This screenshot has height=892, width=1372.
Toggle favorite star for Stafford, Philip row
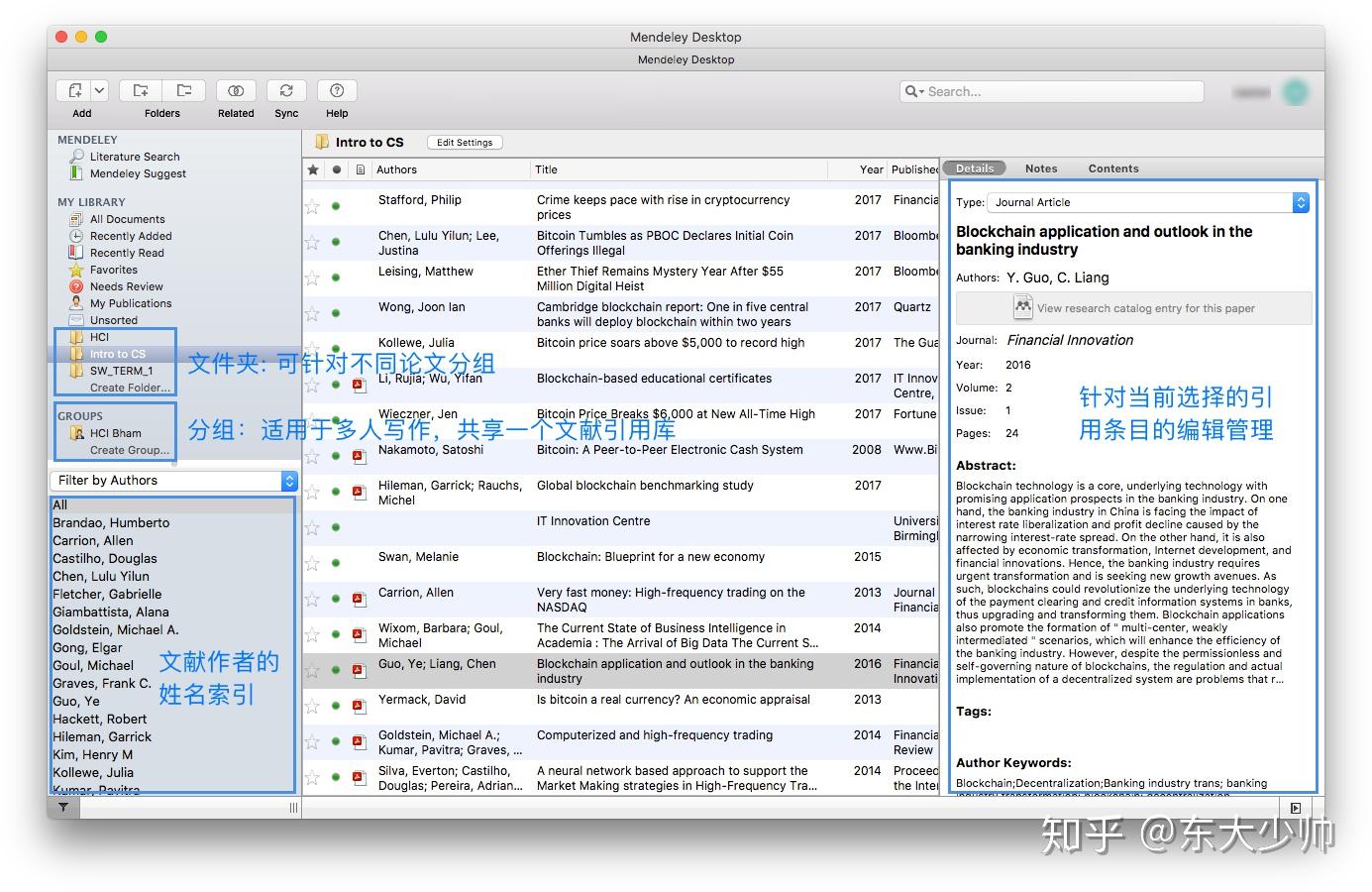(313, 206)
